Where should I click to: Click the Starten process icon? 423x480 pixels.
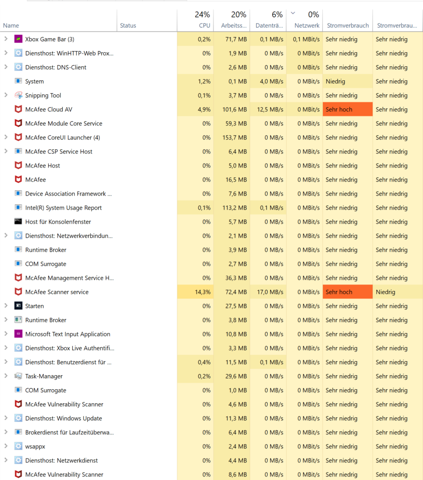tap(18, 306)
